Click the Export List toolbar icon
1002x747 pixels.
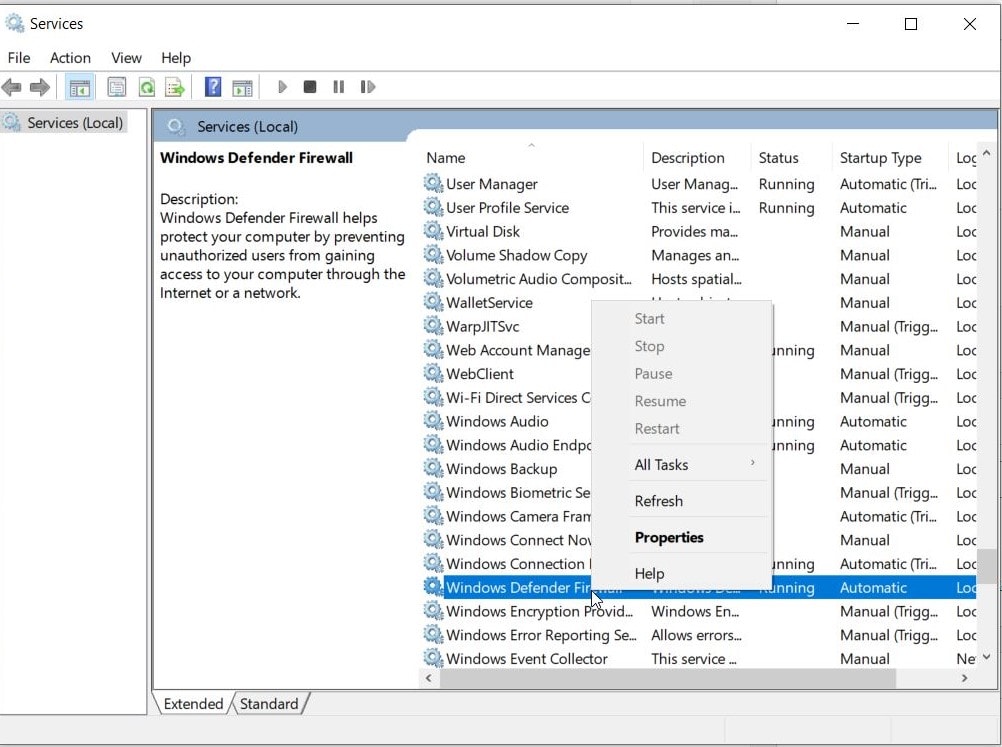pyautogui.click(x=174, y=87)
